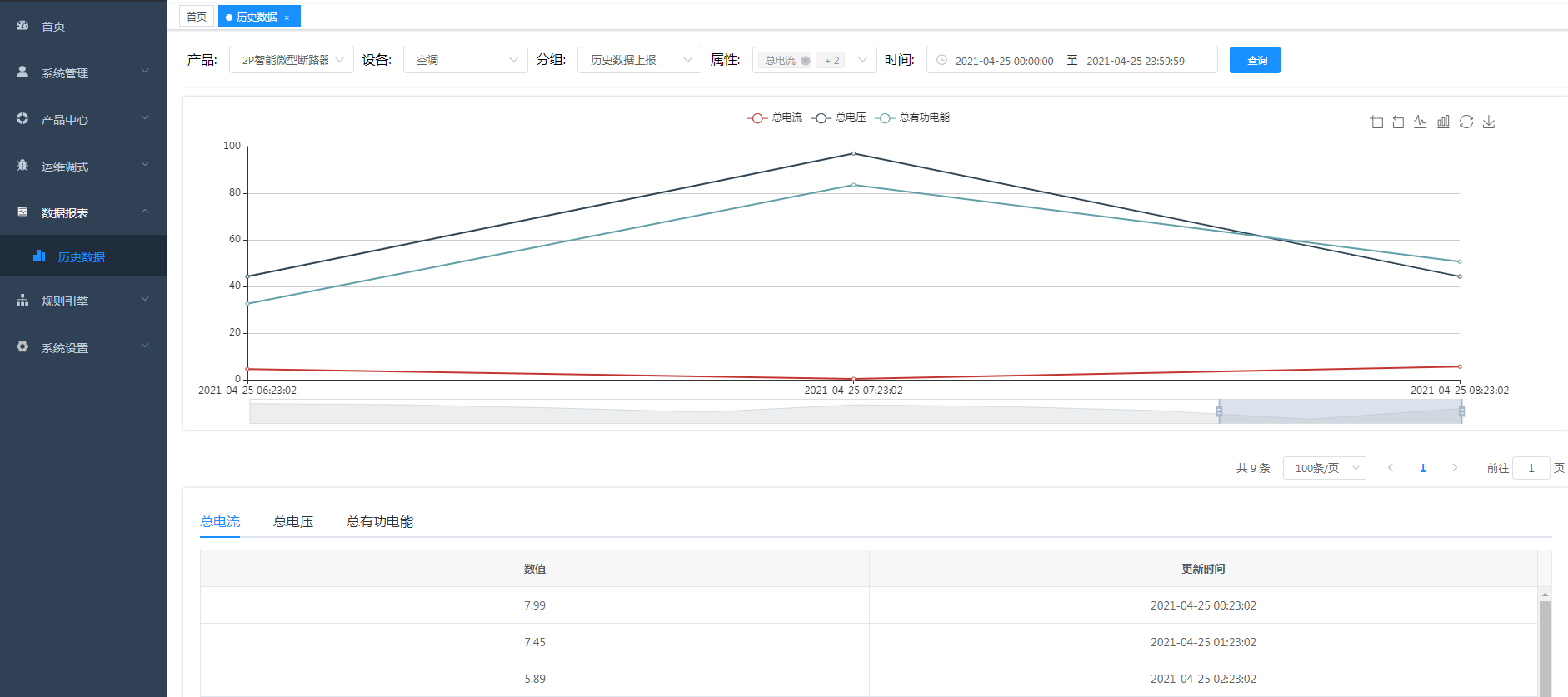Click the 前往 page jump input field

pos(1531,468)
